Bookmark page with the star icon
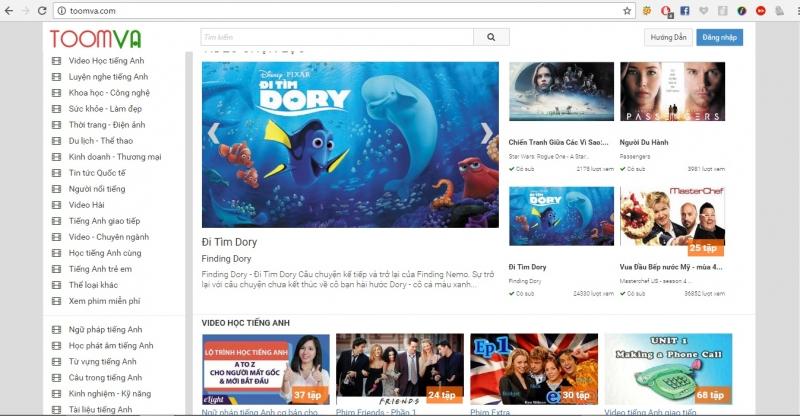The image size is (800, 416). click(627, 11)
